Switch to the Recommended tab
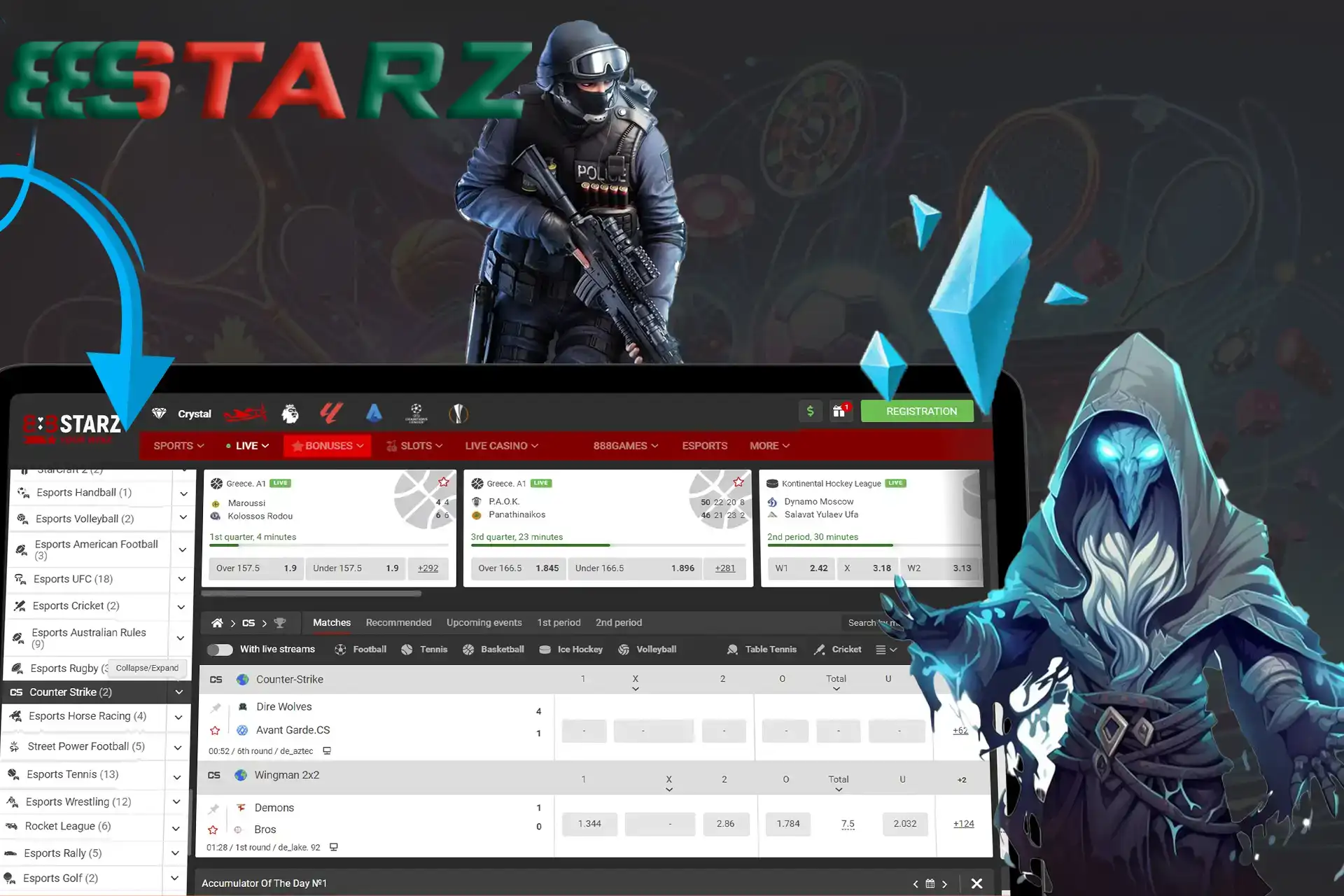 pyautogui.click(x=398, y=622)
